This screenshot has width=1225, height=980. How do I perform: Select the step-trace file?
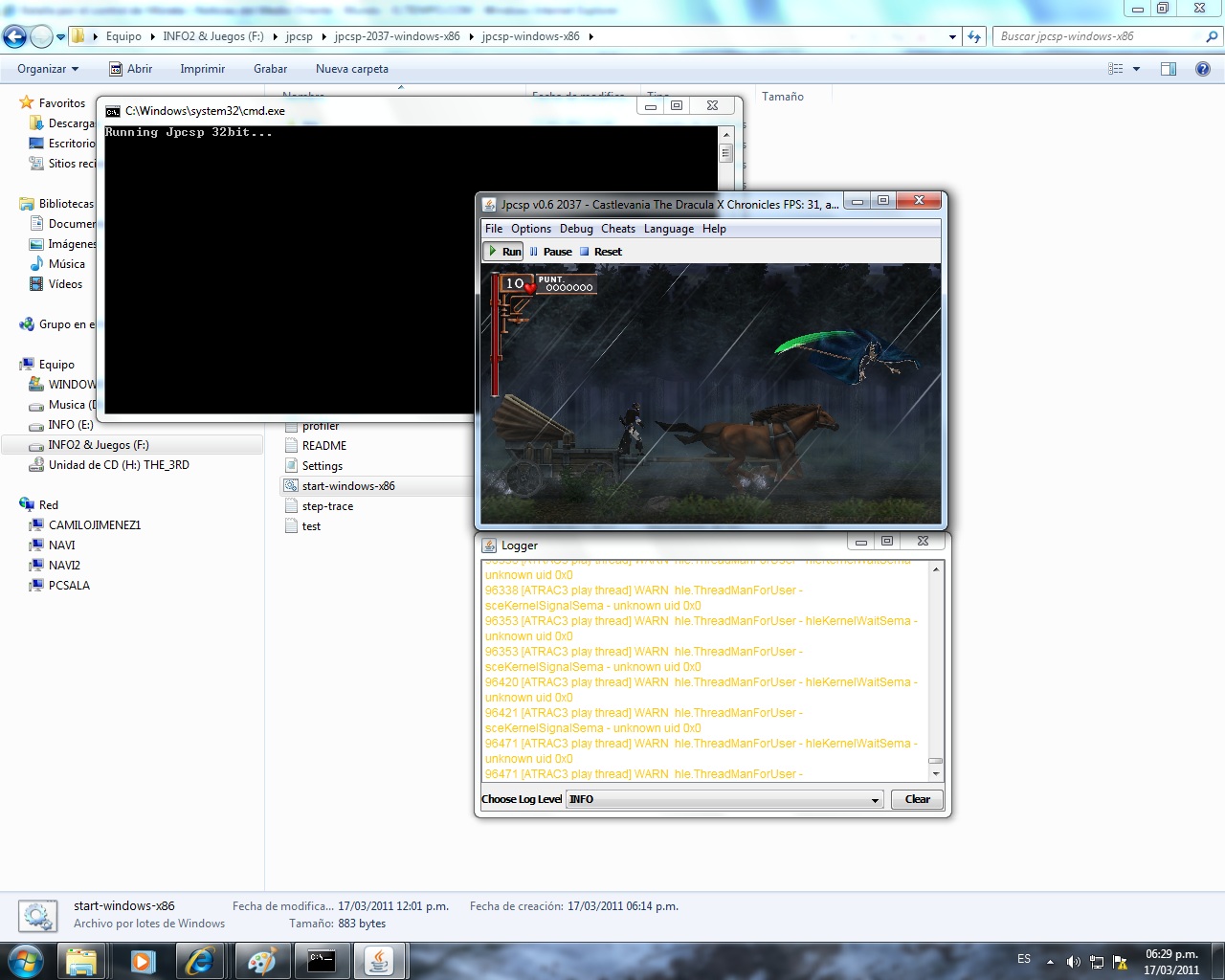327,506
